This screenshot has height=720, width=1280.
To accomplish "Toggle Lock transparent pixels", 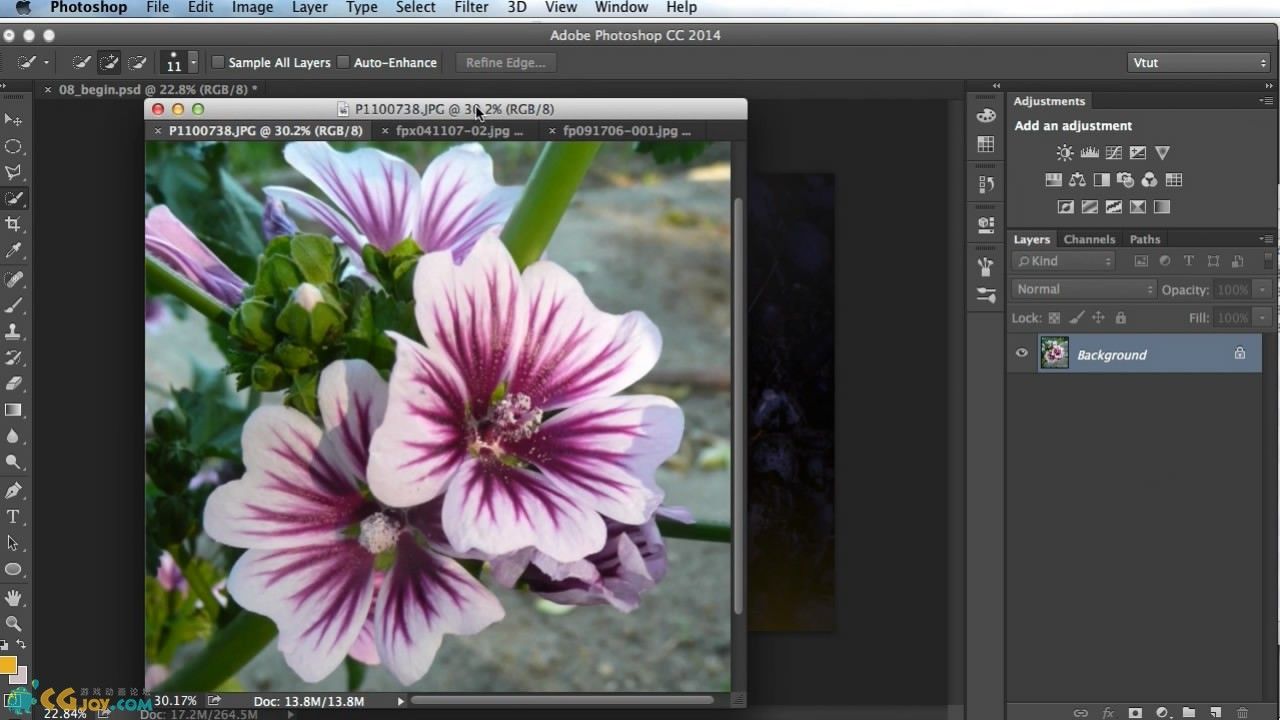I will [1054, 318].
